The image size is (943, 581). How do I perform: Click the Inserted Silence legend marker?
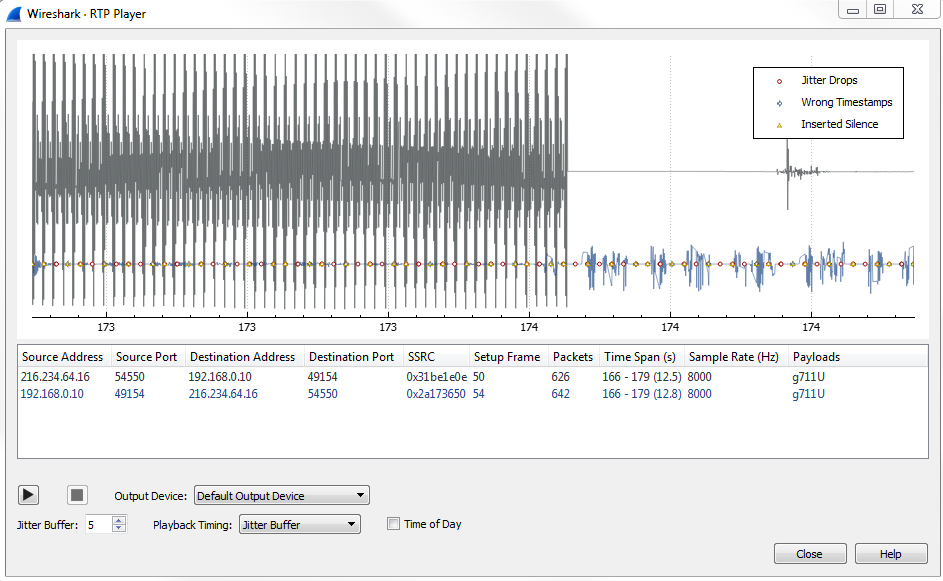click(x=779, y=125)
